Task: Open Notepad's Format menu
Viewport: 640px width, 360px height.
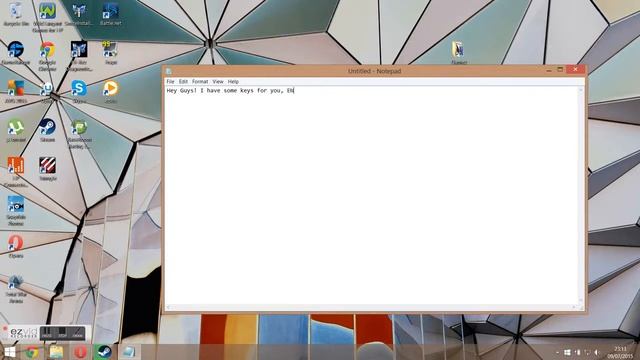Action: click(200, 82)
